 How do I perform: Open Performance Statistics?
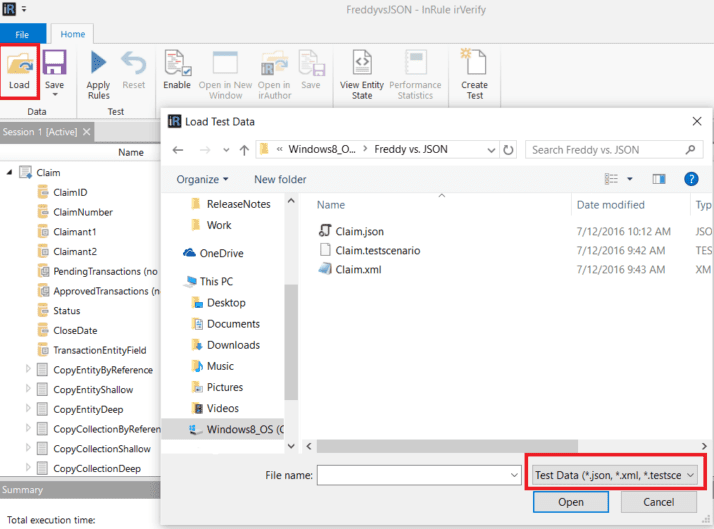(x=415, y=75)
